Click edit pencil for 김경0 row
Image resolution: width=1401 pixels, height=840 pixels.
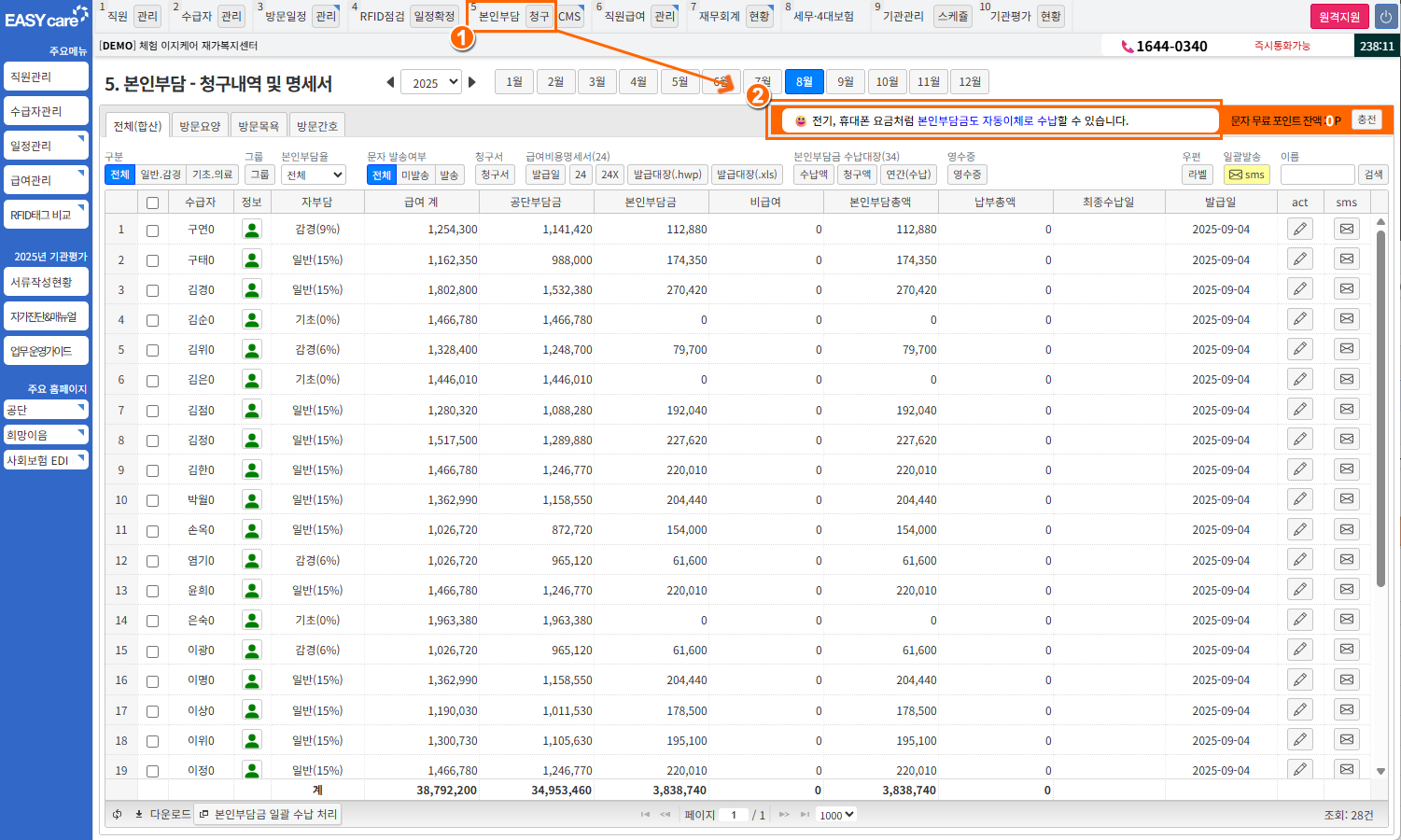tap(1299, 289)
